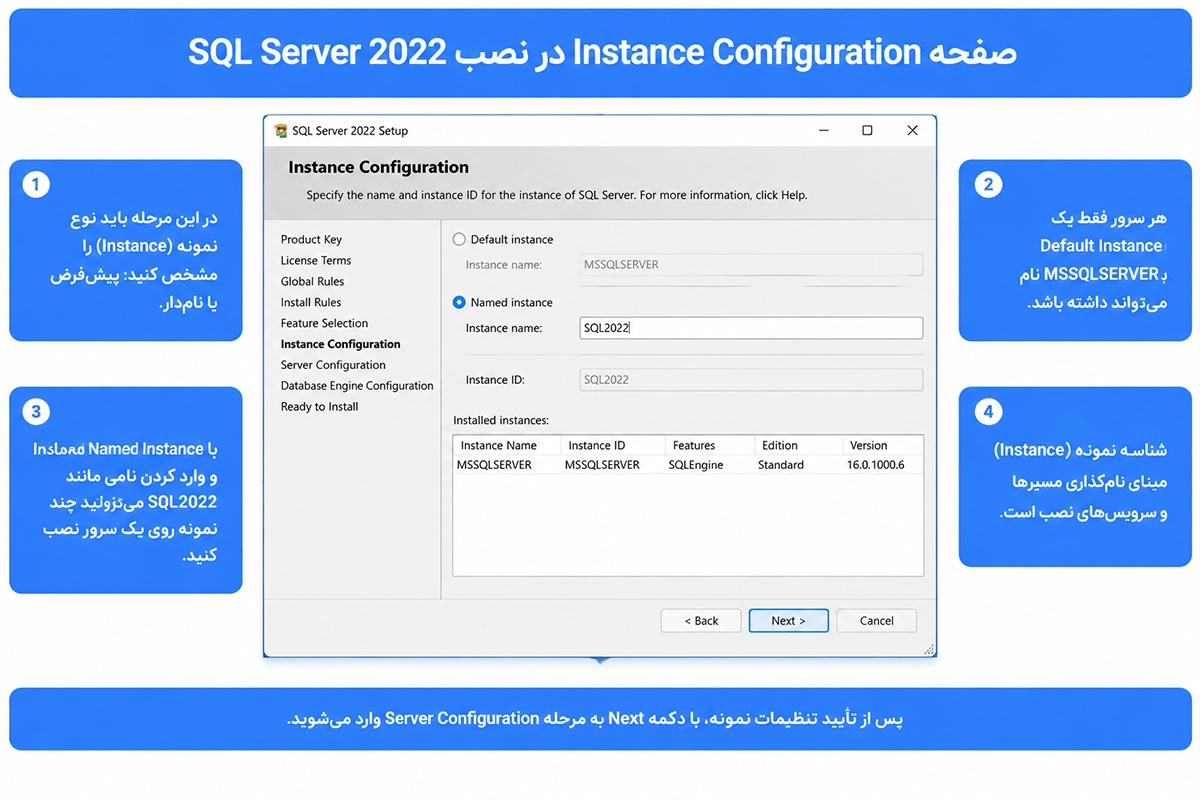Click the Next button
This screenshot has height=800, width=1200.
(789, 621)
